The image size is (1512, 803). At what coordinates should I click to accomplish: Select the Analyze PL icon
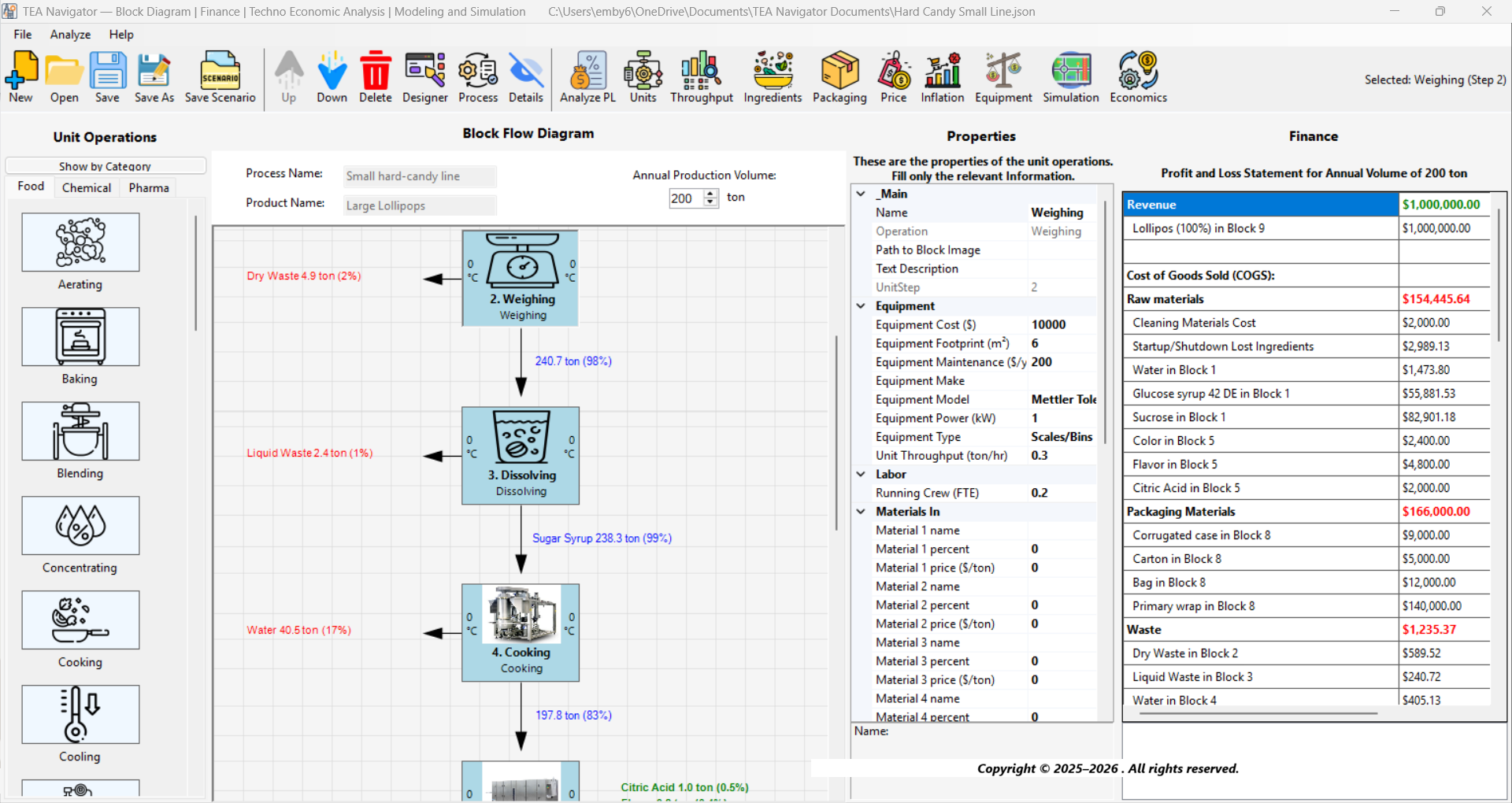587,76
